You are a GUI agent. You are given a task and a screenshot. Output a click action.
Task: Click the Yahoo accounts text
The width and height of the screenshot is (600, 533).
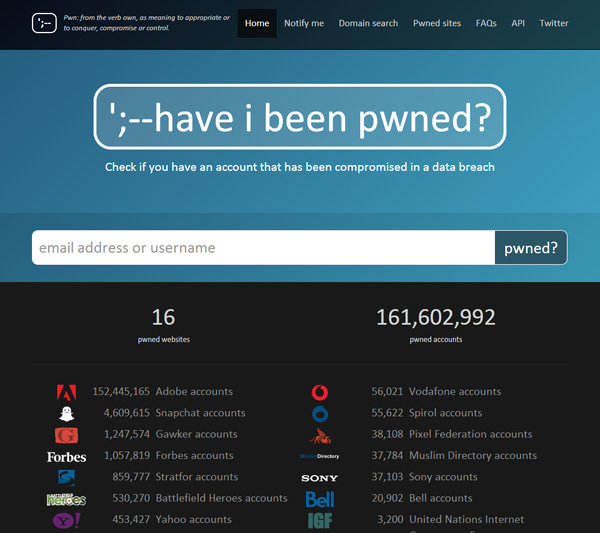[194, 520]
